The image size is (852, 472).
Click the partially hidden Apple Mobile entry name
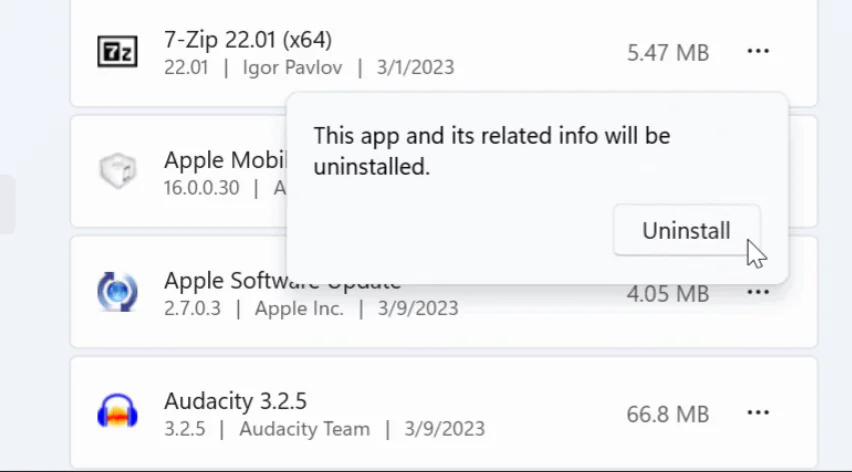point(226,160)
